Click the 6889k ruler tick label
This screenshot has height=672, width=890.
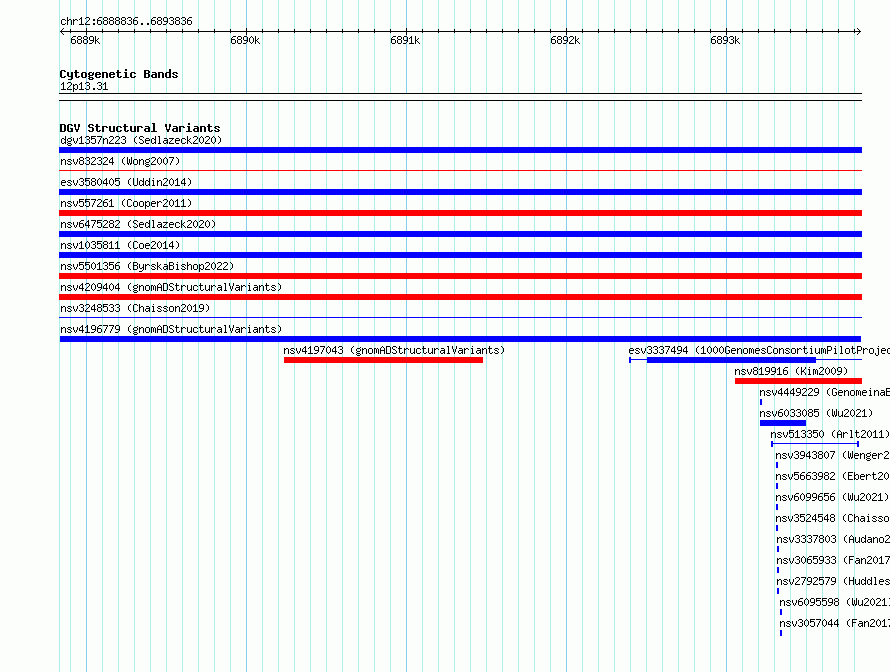(85, 40)
